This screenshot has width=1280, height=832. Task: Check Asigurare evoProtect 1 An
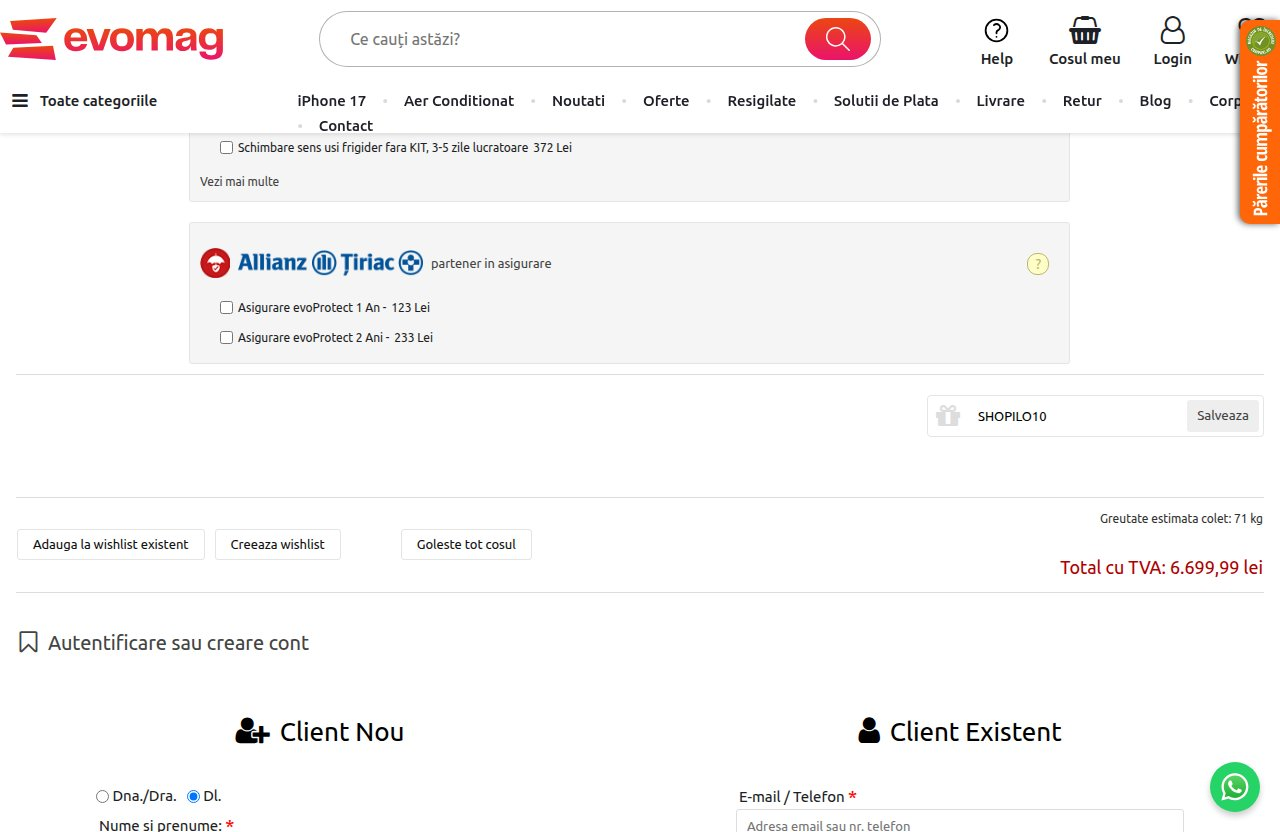(227, 308)
